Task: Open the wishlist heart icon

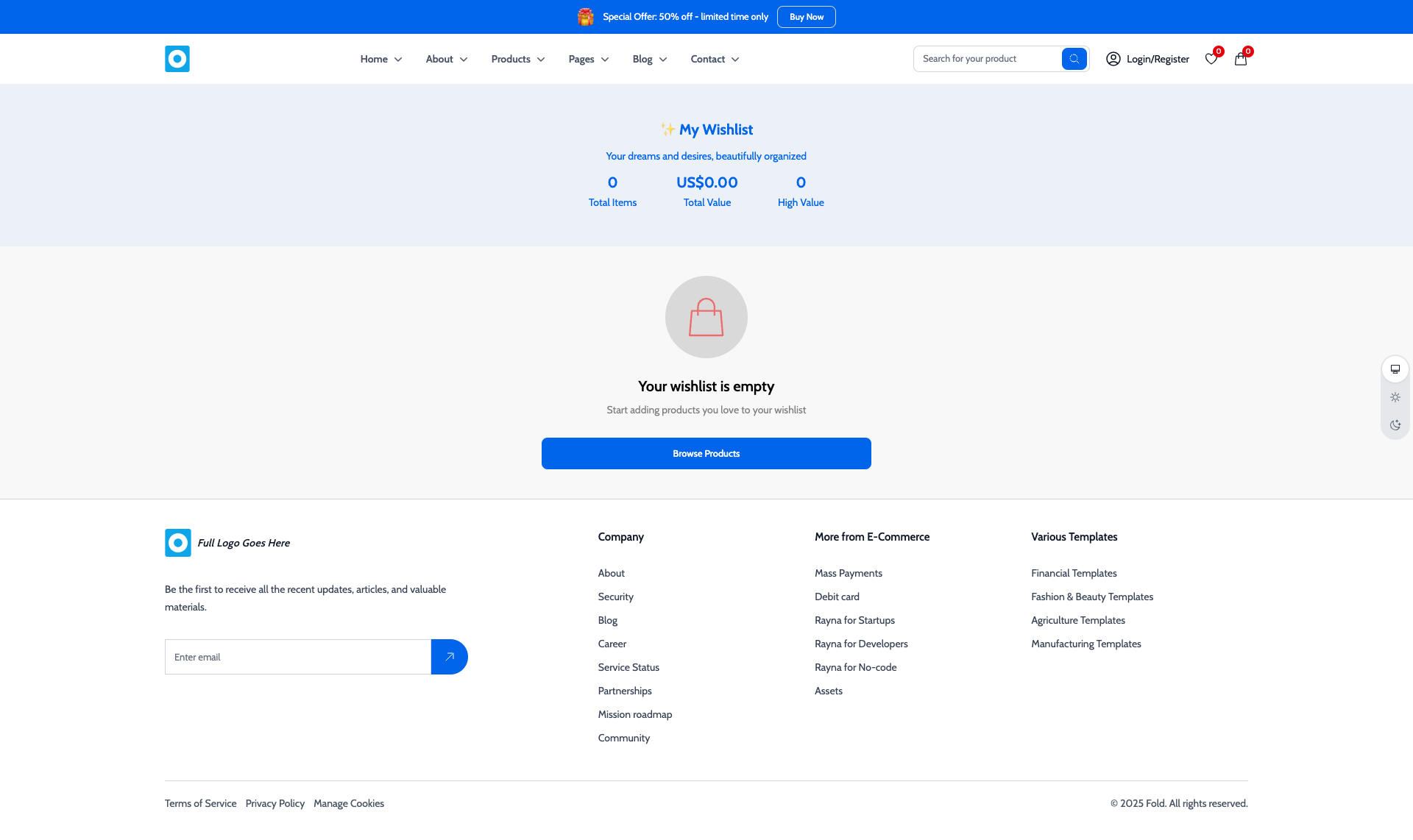Action: 1211,59
